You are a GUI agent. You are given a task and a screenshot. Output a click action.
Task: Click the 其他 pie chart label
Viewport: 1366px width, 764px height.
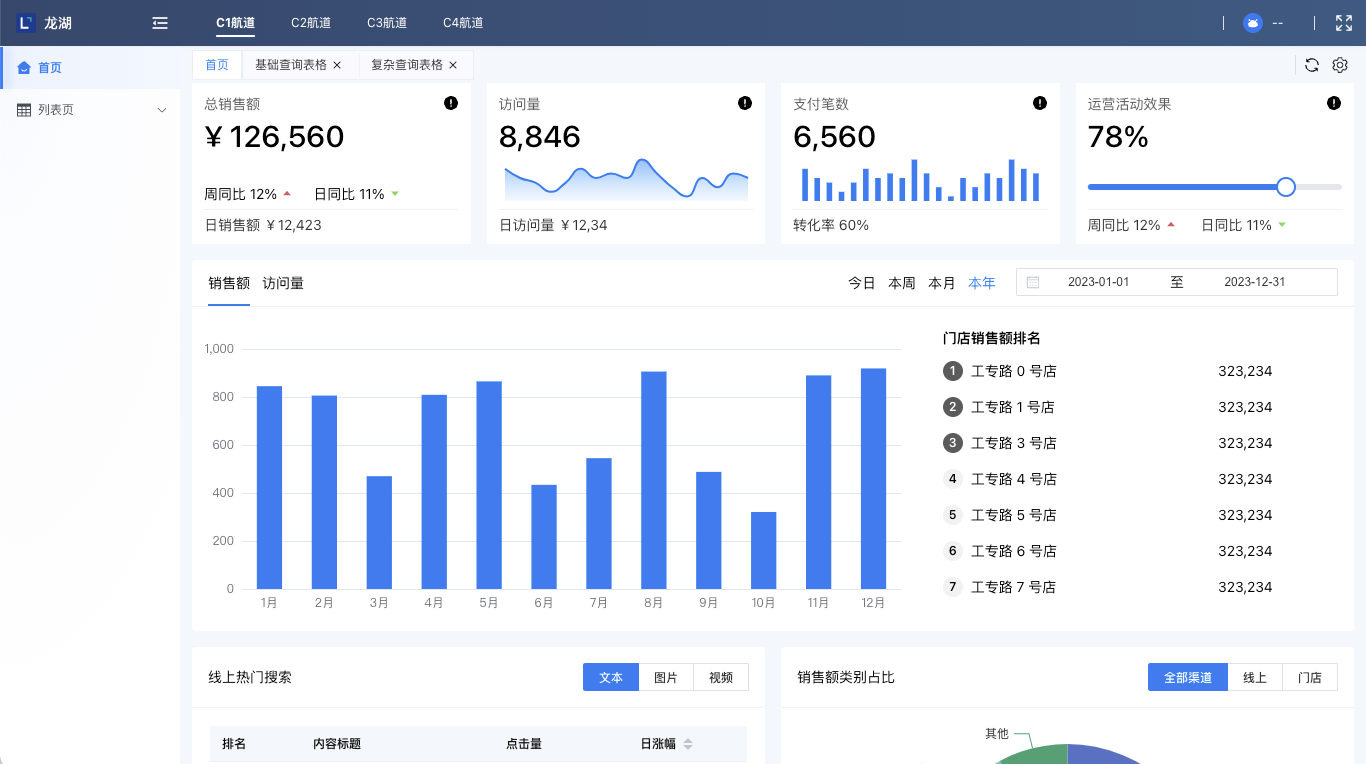(x=997, y=733)
